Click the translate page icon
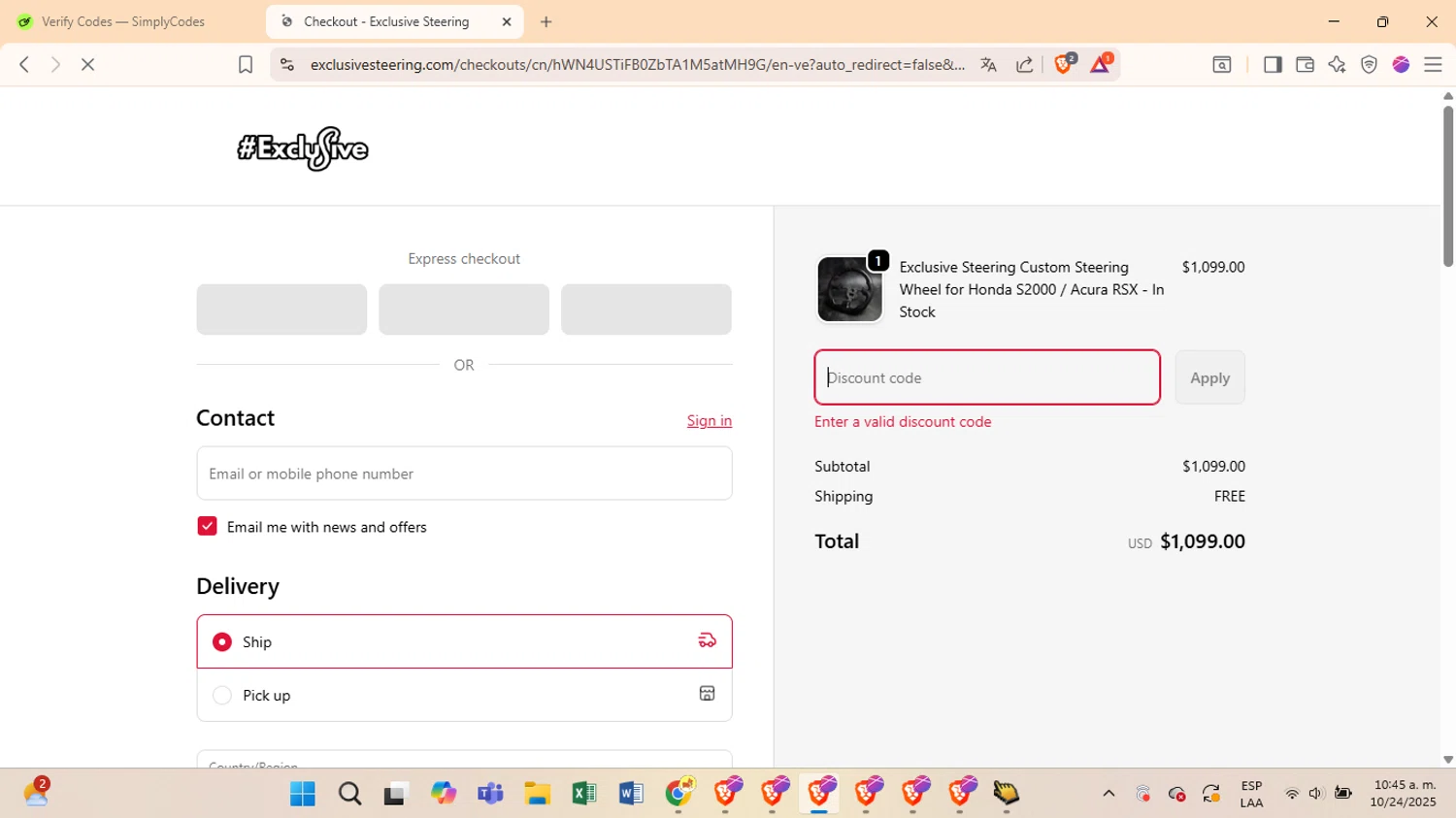1456x818 pixels. click(988, 64)
